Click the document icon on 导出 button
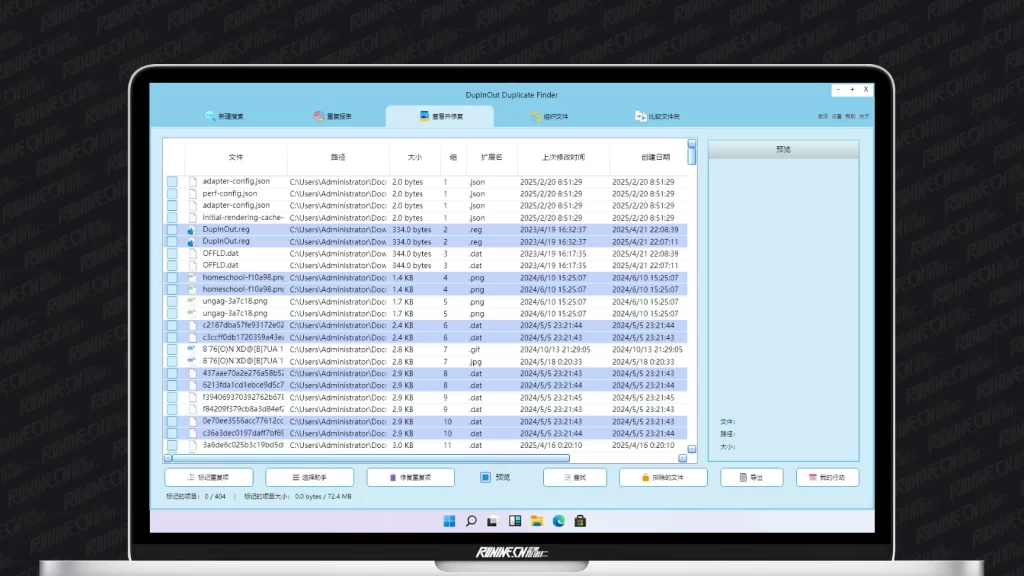Screen dimensions: 1024x576 point(741,478)
